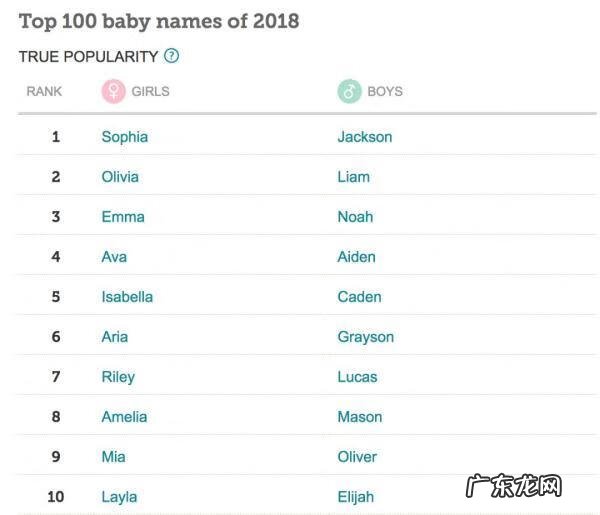Click the girl name Aria
Viewport: 600px width, 515px height.
tap(114, 337)
